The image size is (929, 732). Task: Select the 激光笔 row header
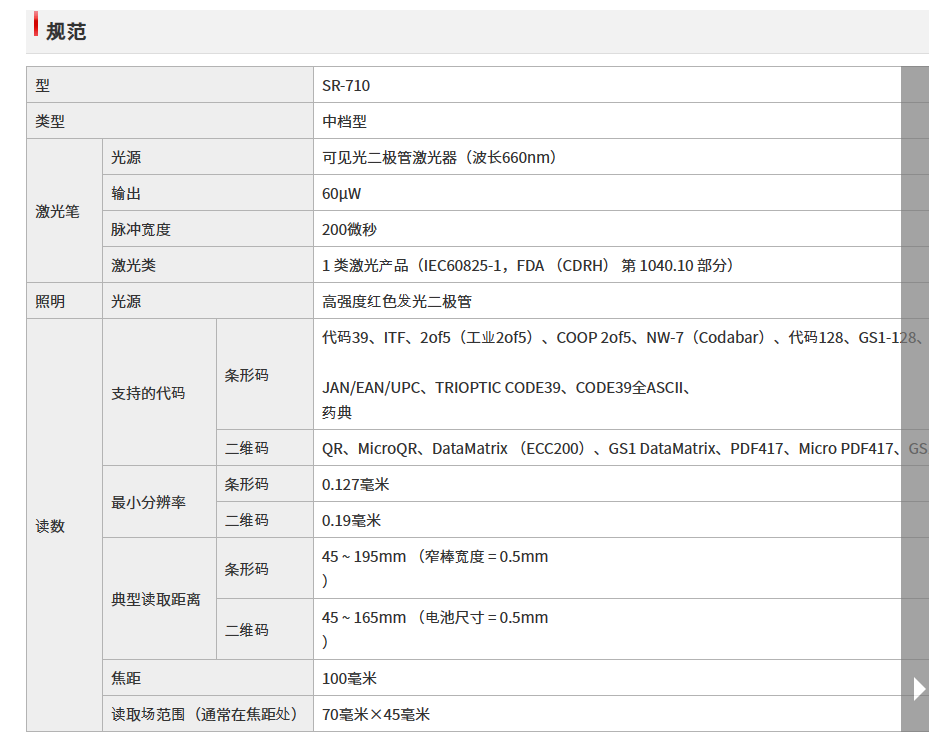(57, 212)
